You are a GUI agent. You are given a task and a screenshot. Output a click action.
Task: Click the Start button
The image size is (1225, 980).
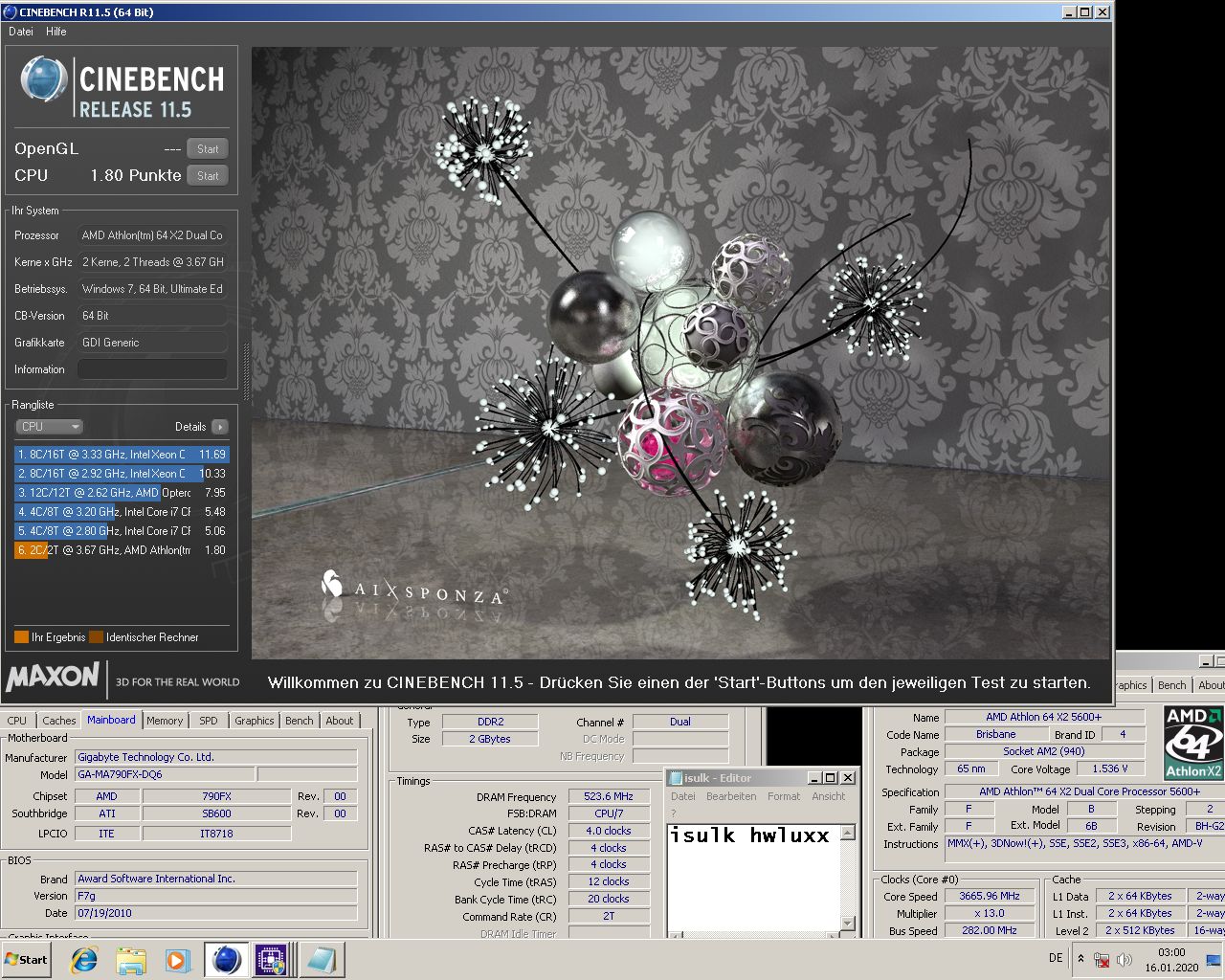click(27, 960)
